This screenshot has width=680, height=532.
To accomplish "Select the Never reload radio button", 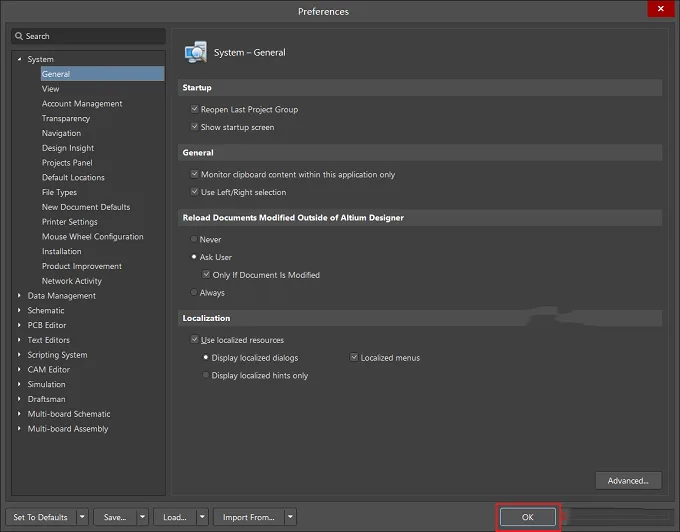I will (x=194, y=239).
